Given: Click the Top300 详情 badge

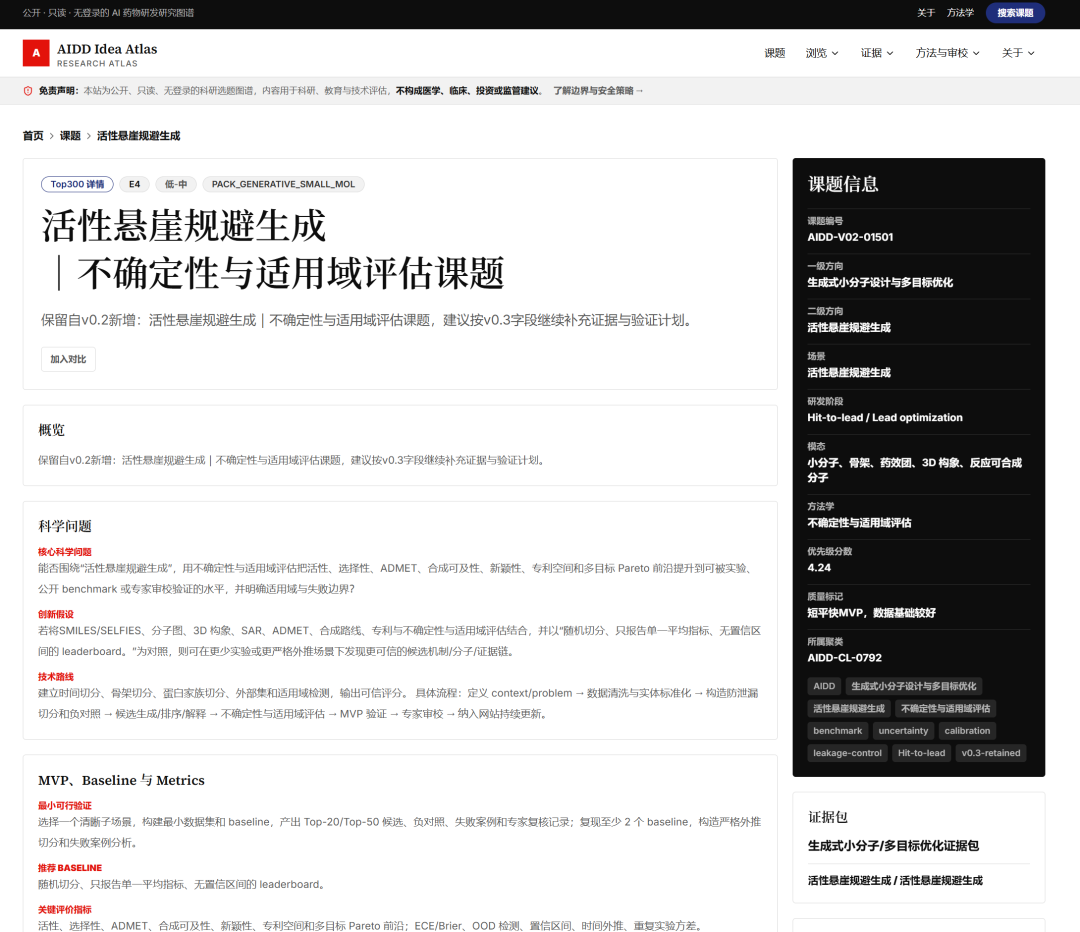Looking at the screenshot, I should click(x=77, y=185).
